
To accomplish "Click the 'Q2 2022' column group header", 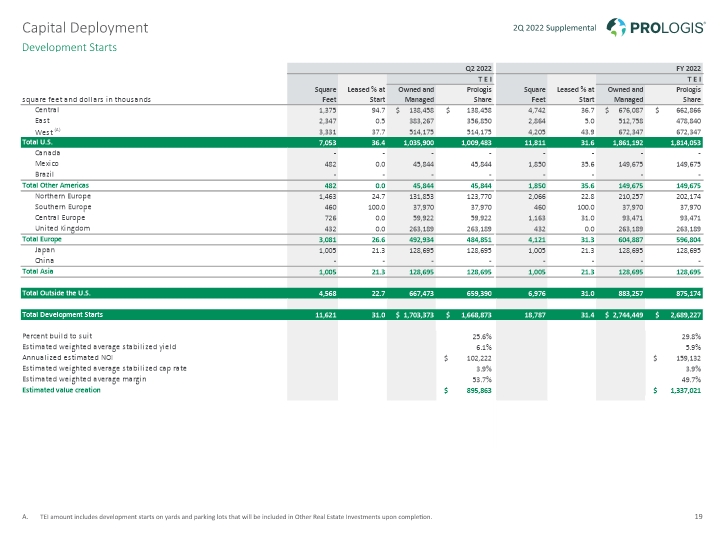I will 478,68.
